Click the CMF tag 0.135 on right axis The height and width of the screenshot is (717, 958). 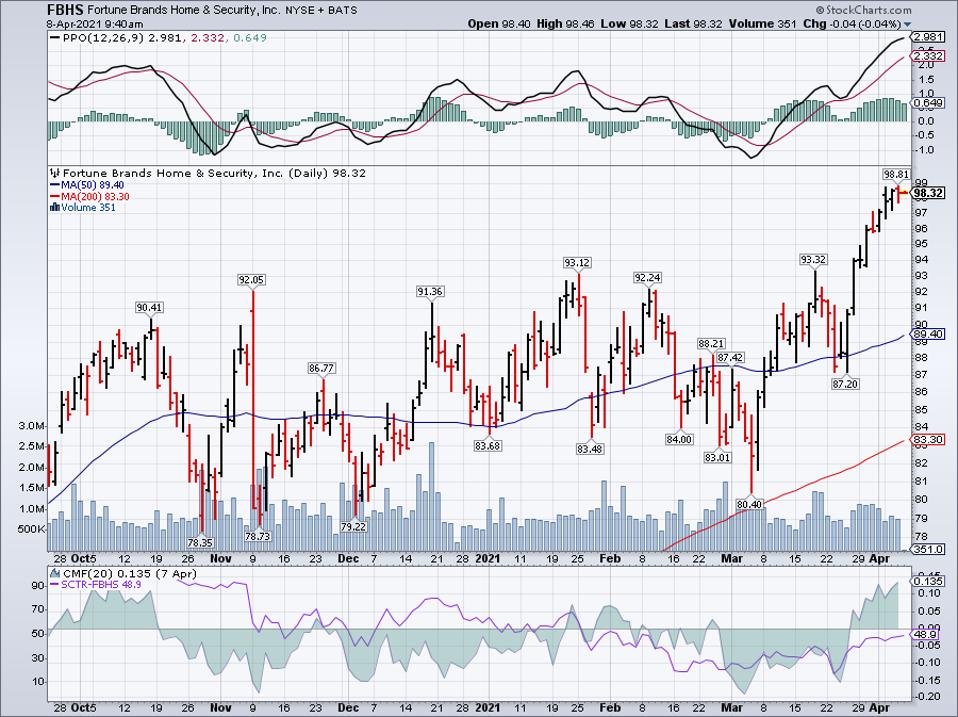pyautogui.click(x=927, y=581)
